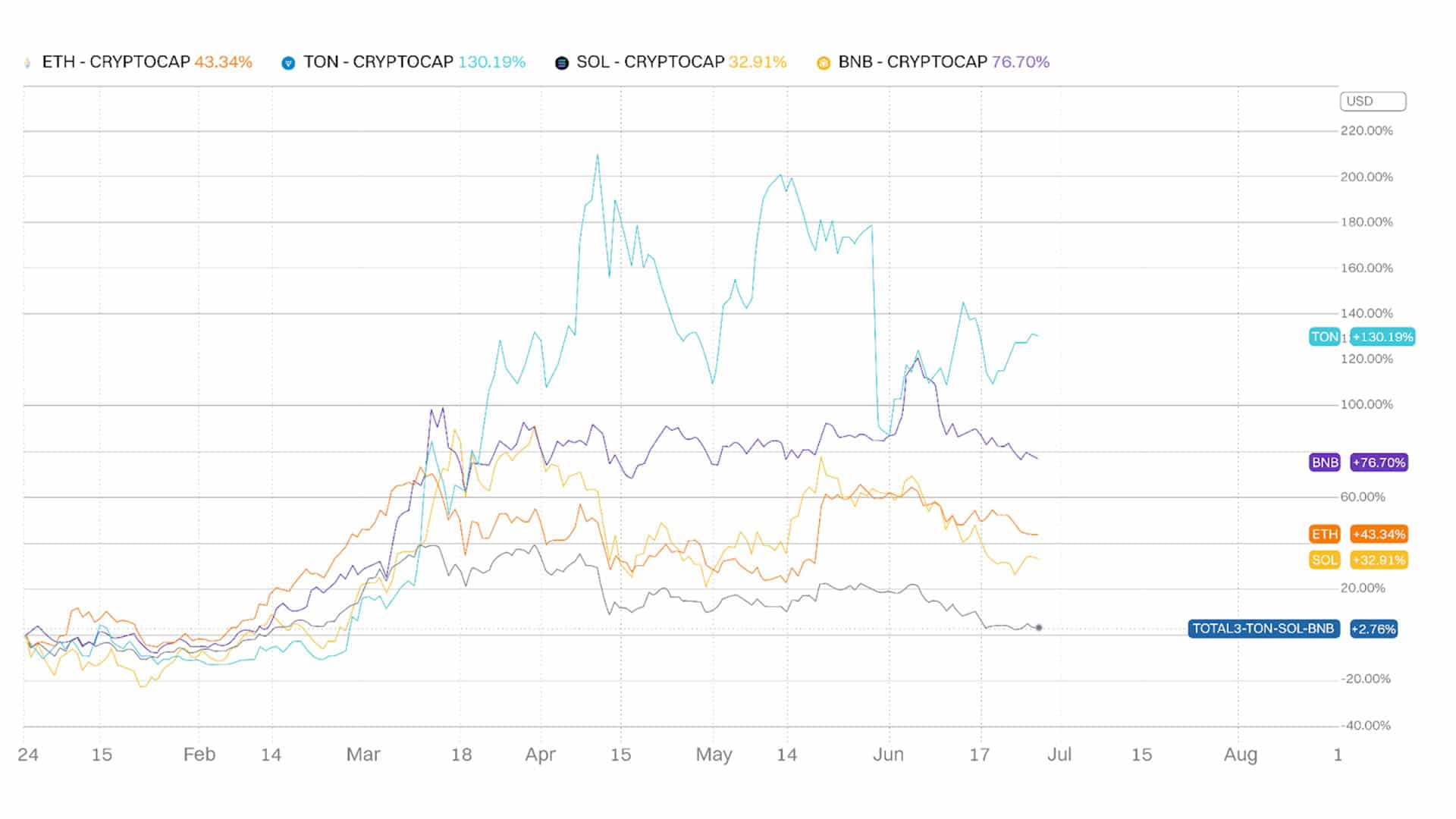Click the last data point marker of the TOTAL3 line
This screenshot has width=1456, height=819.
1039,628
